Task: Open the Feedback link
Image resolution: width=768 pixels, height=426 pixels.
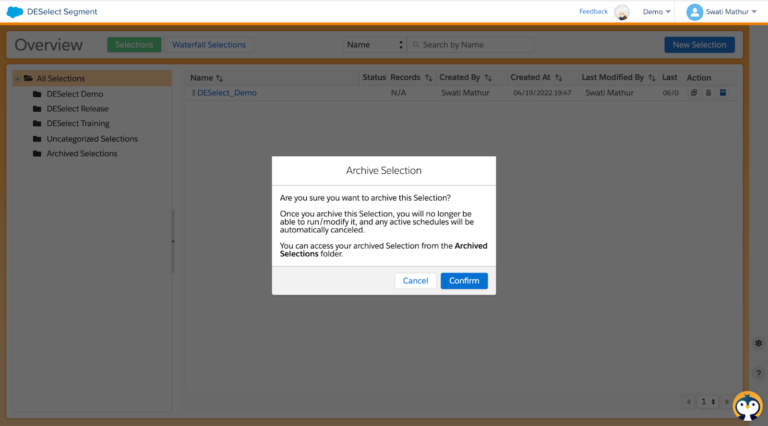Action: coord(593,11)
